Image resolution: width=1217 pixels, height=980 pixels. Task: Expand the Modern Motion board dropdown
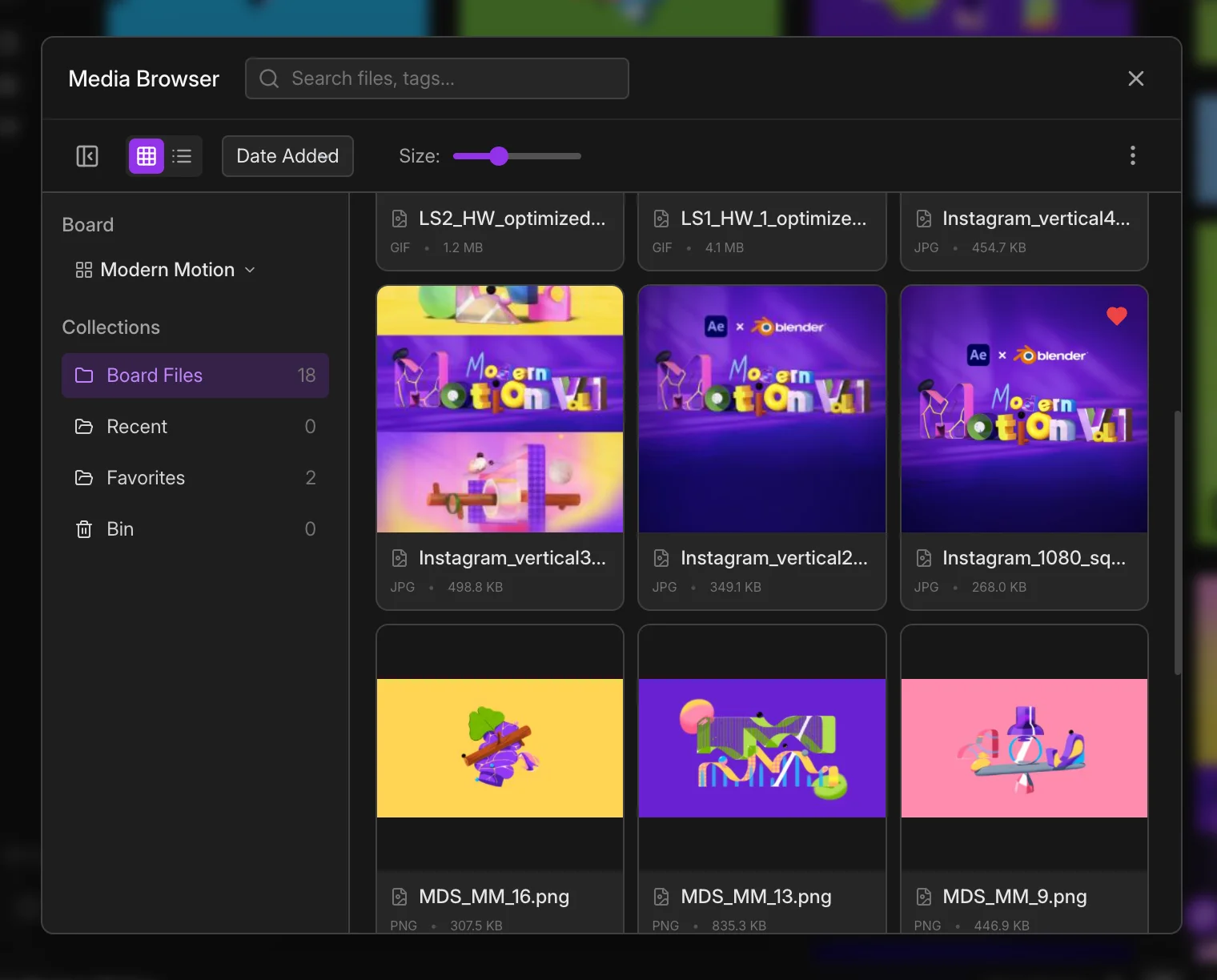coord(167,270)
